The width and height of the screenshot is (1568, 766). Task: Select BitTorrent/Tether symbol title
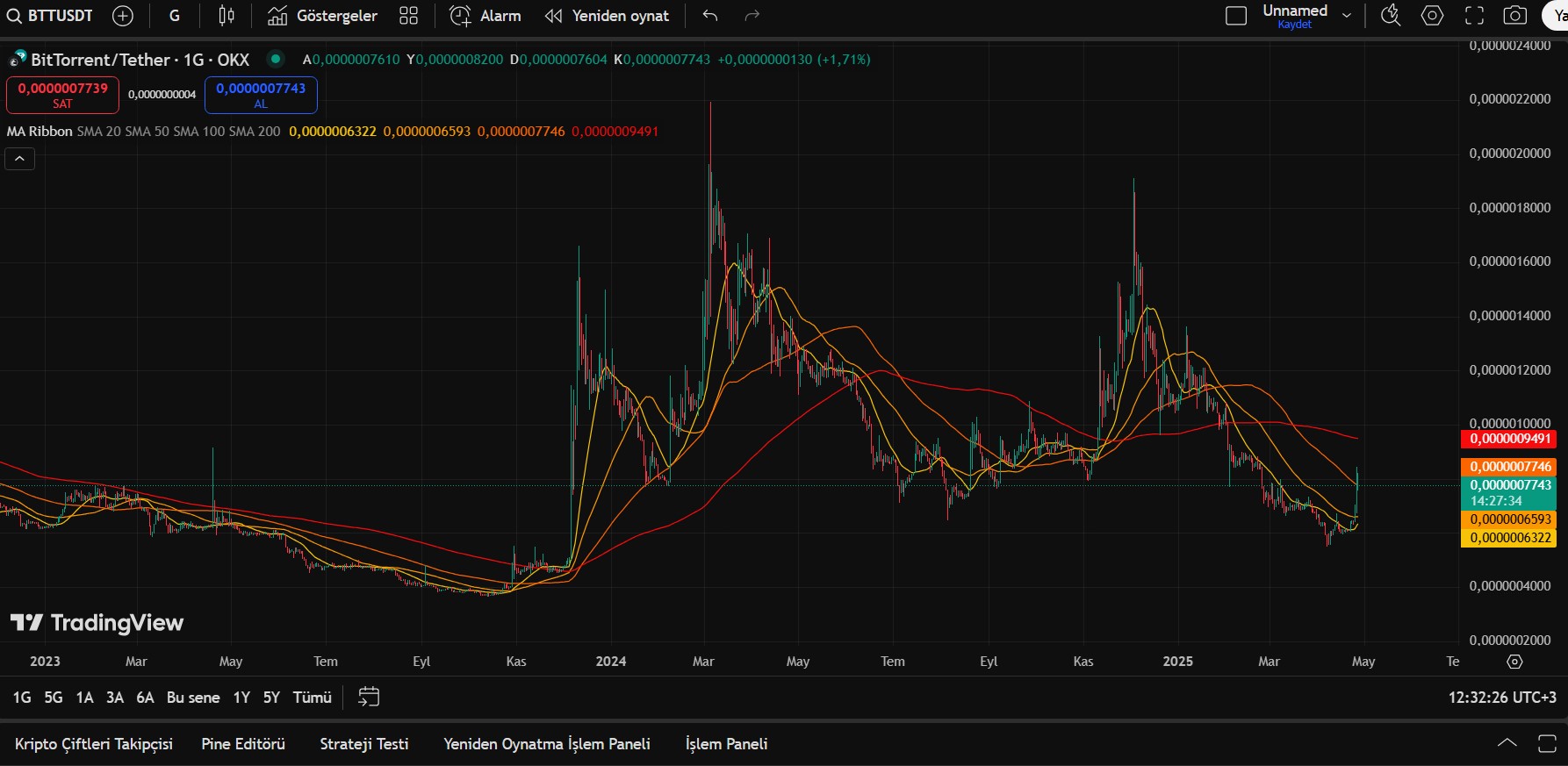coord(140,60)
